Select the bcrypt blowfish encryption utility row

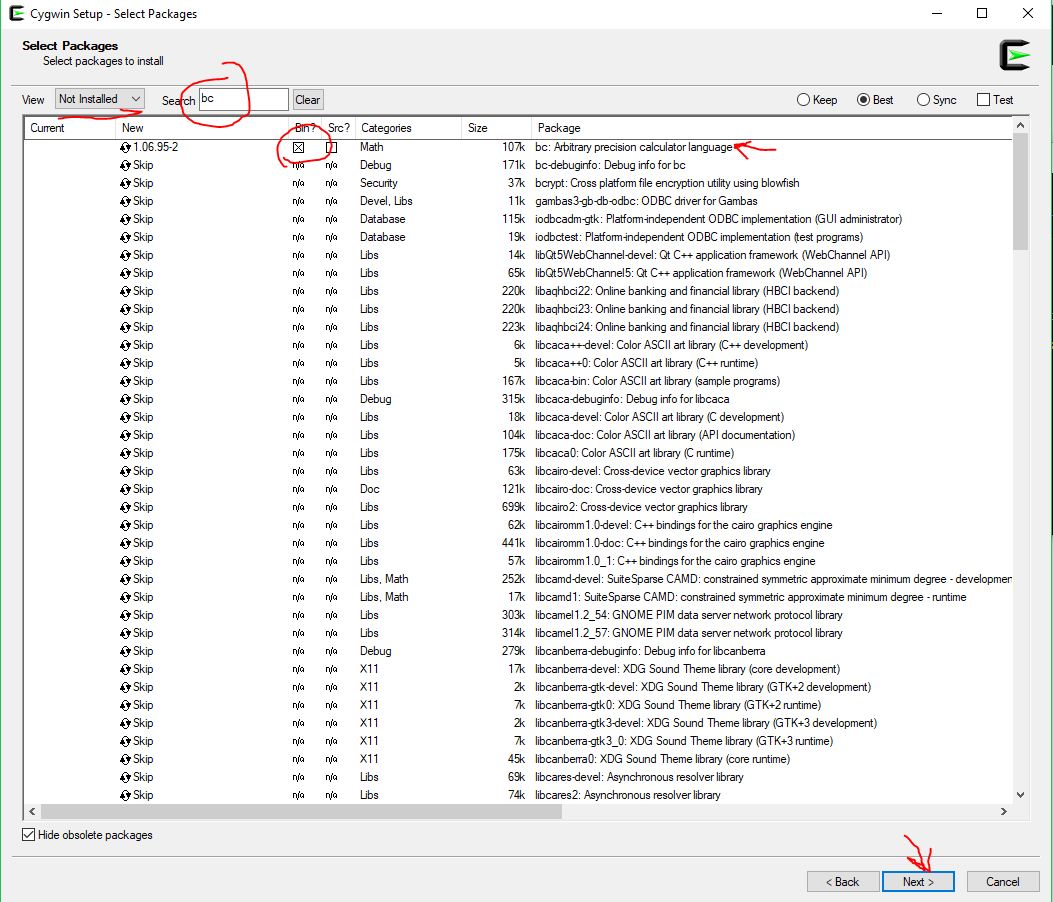click(x=518, y=183)
